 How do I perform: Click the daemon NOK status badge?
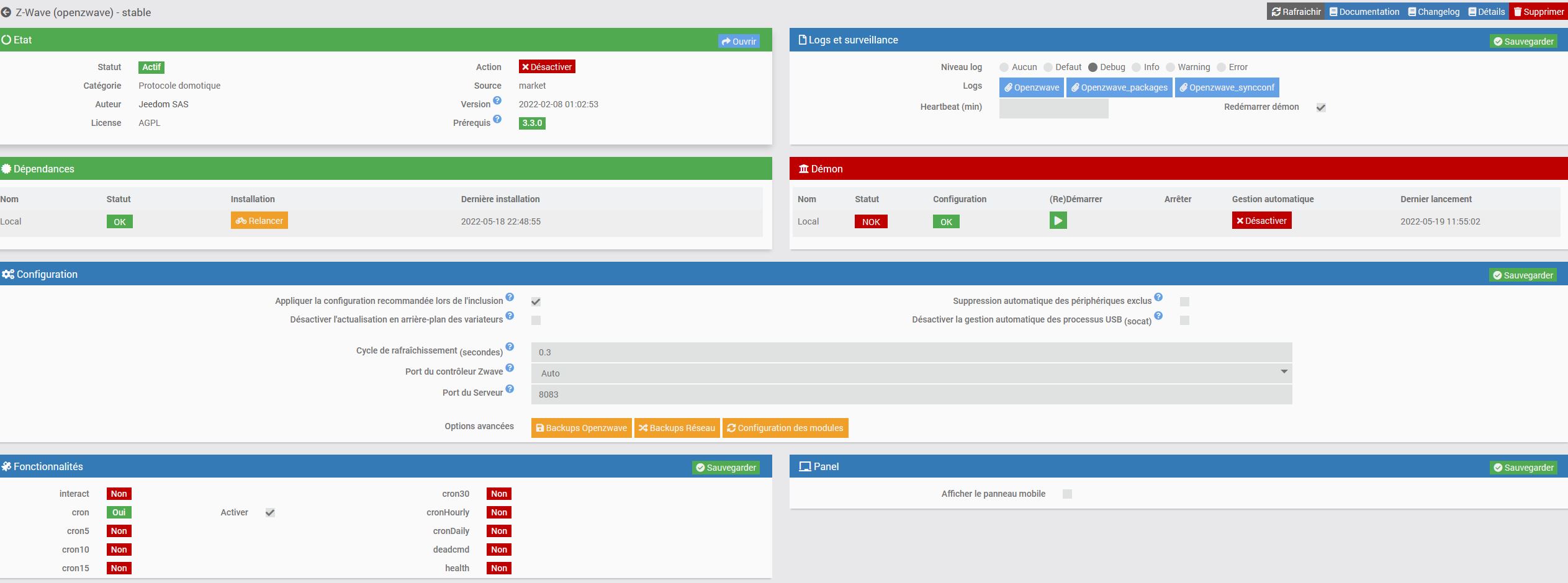871,221
